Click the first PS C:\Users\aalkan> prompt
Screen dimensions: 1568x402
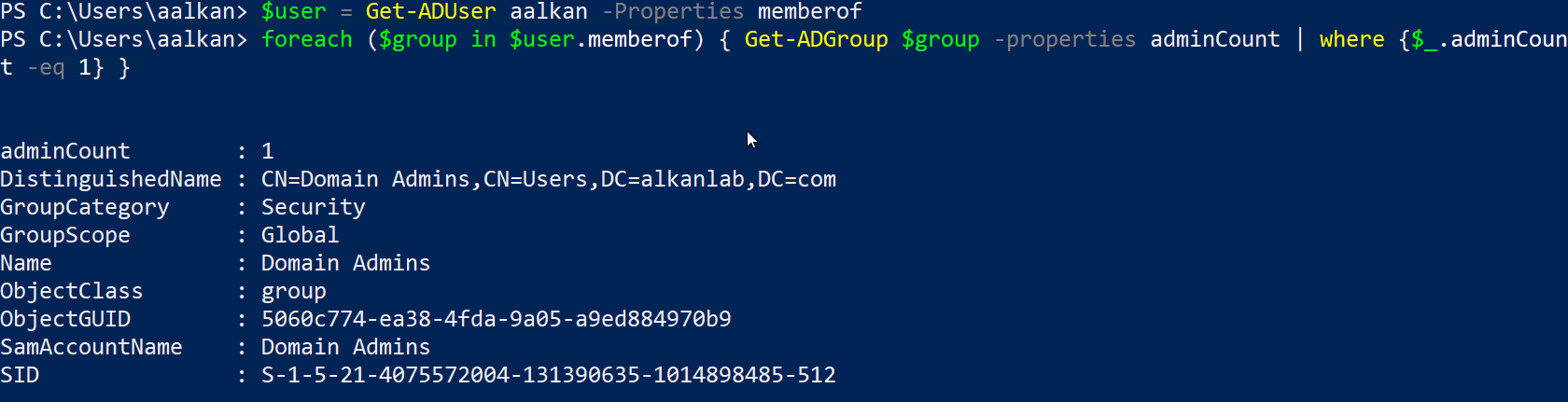click(x=124, y=11)
